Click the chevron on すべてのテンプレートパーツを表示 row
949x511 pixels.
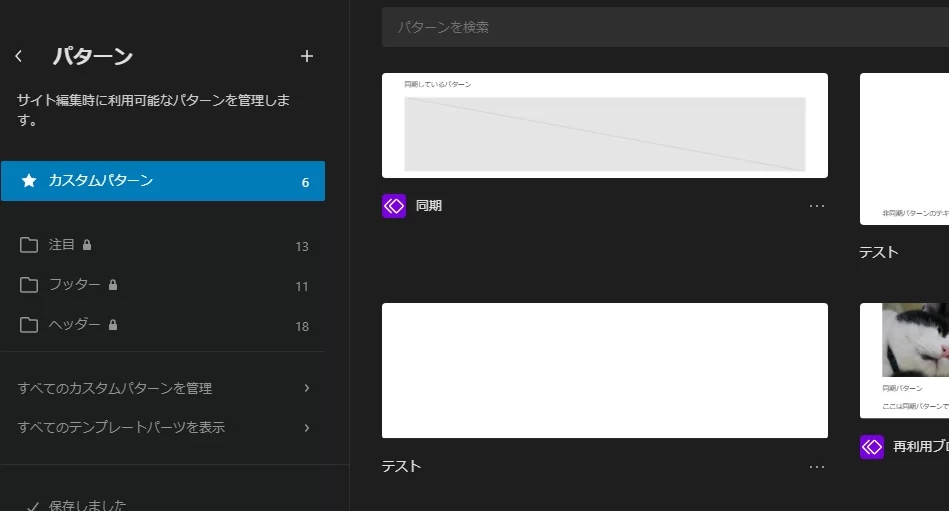coord(307,427)
